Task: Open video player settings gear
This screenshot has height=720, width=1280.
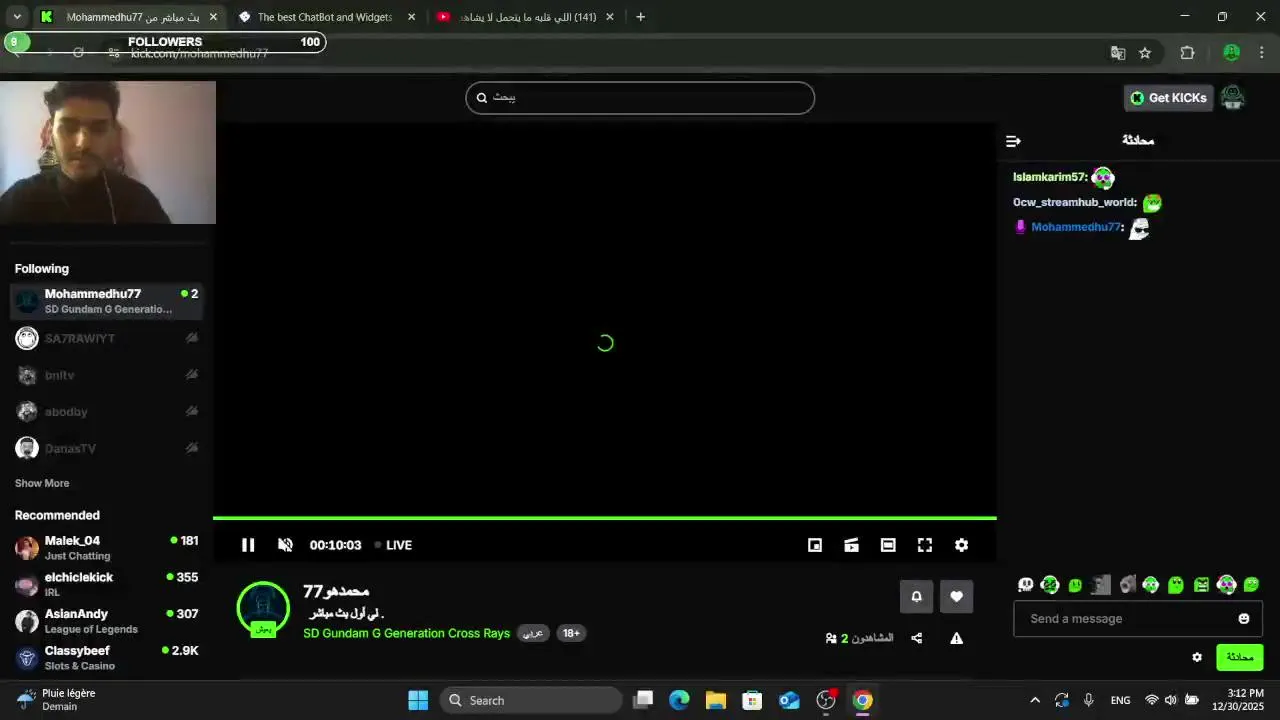Action: click(961, 545)
